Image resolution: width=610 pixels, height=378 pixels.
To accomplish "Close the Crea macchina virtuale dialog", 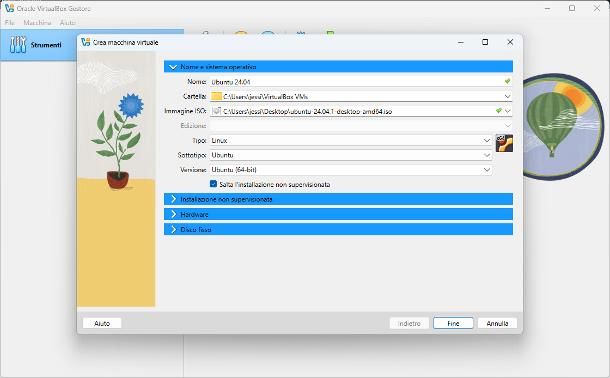I will pos(510,42).
